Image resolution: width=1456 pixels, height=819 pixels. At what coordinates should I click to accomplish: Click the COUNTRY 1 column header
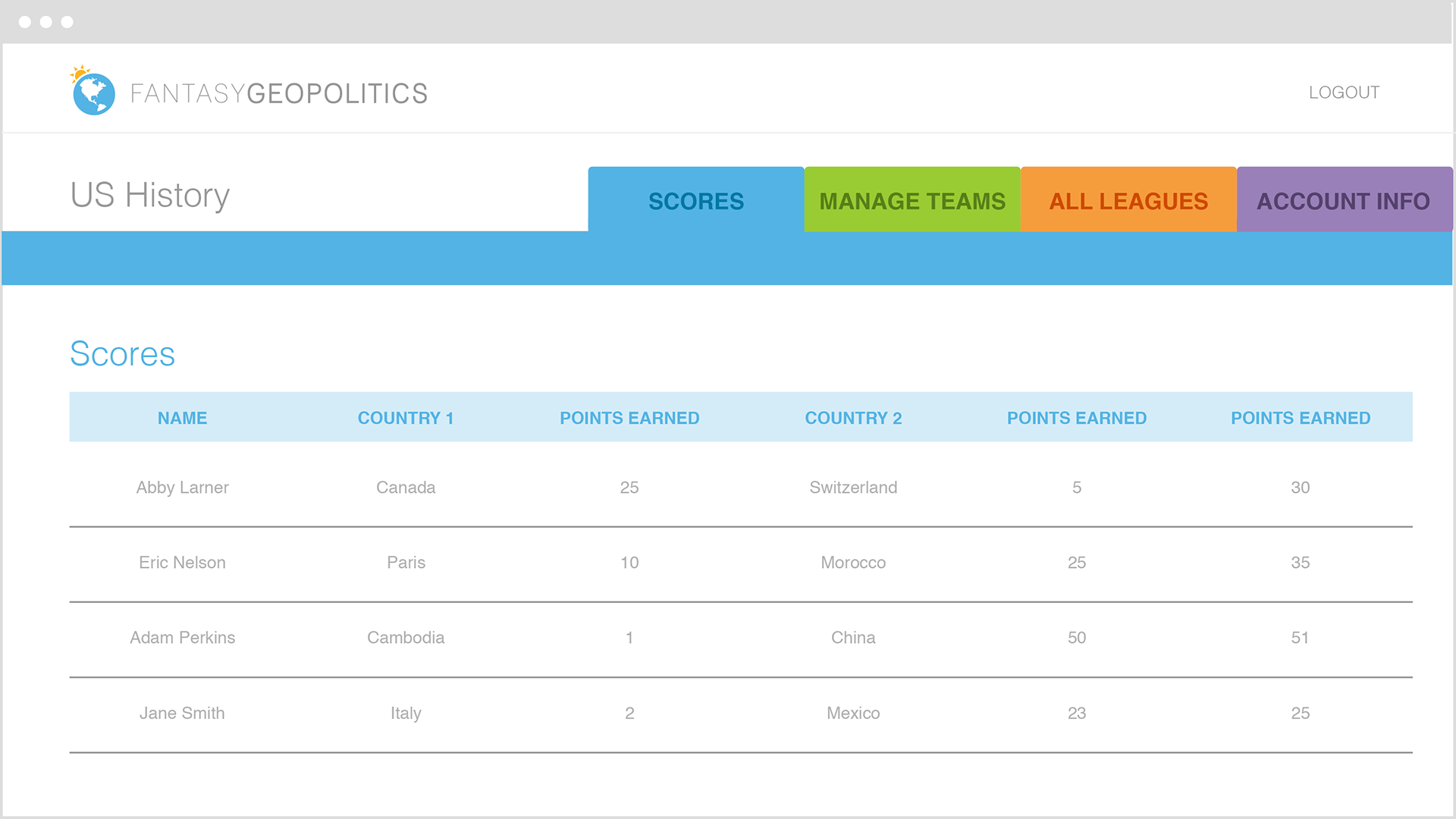click(406, 418)
